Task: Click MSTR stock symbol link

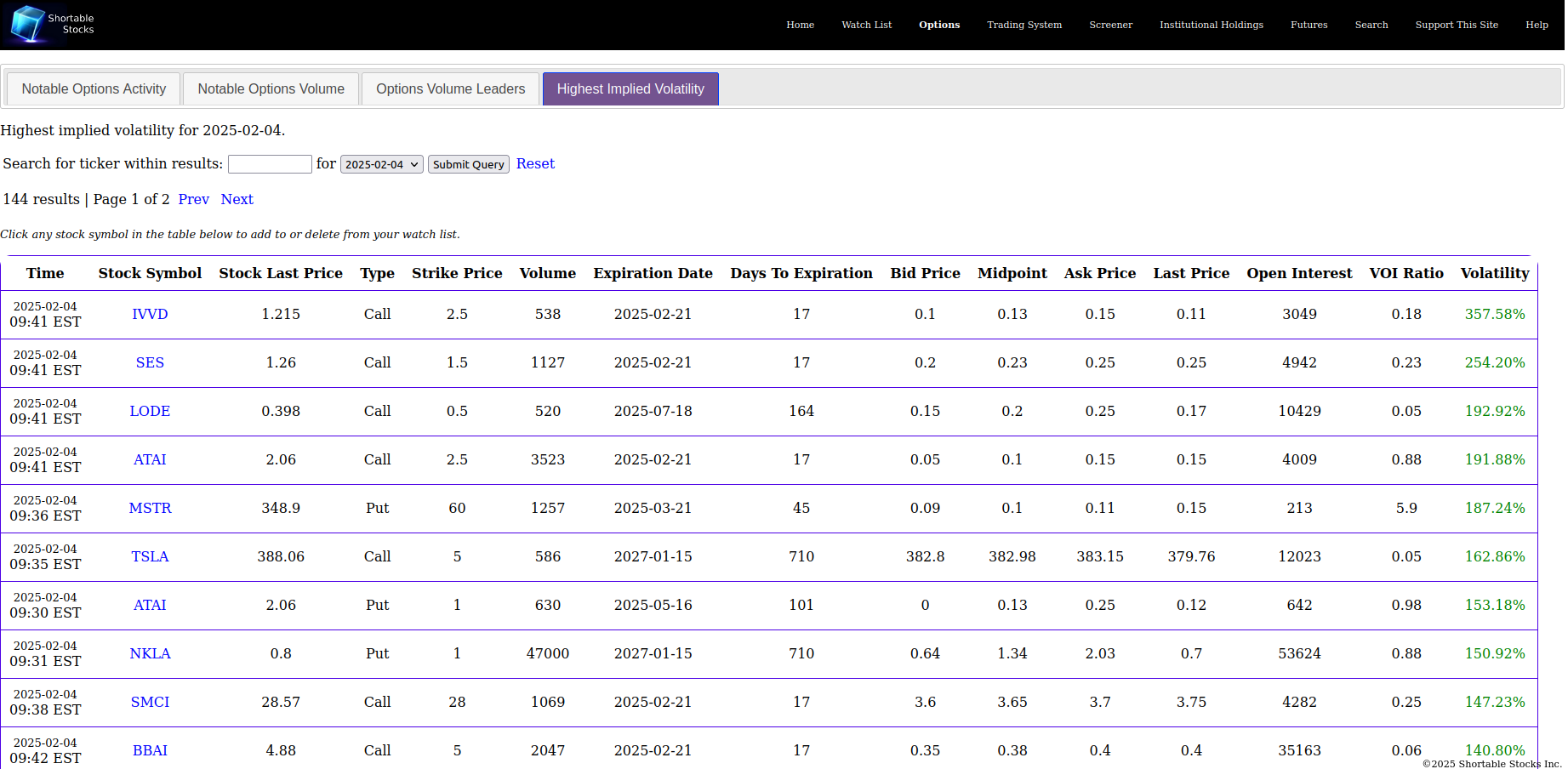Action: [x=150, y=508]
